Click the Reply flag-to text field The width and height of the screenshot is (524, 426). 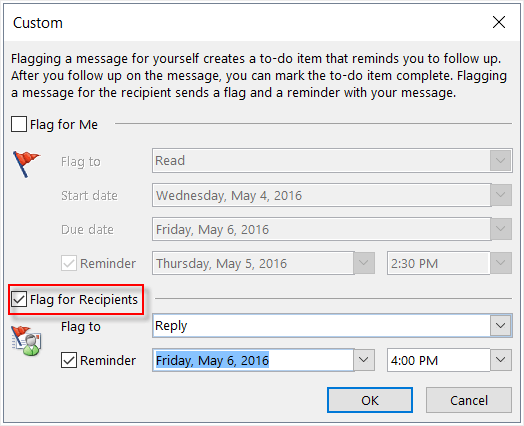coord(321,325)
